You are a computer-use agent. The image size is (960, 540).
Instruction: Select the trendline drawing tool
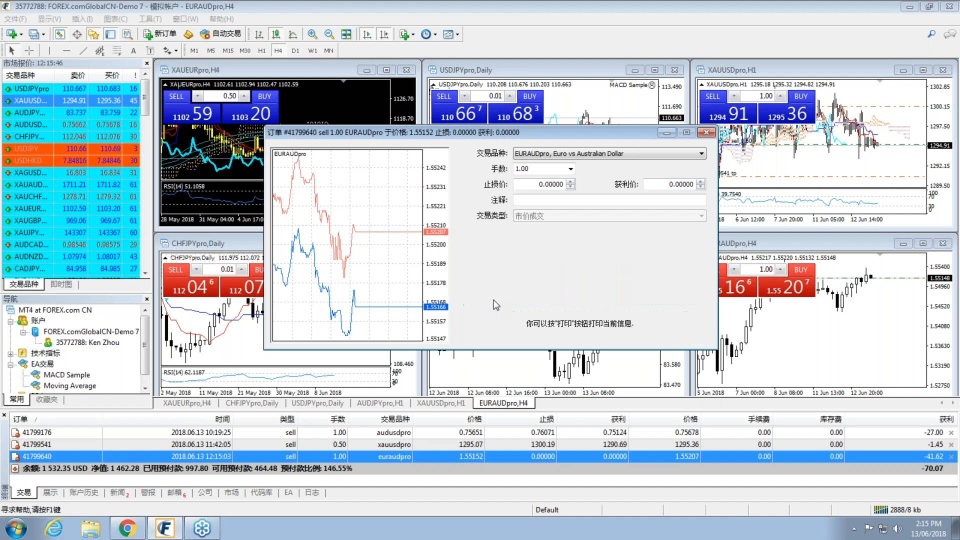click(x=82, y=50)
